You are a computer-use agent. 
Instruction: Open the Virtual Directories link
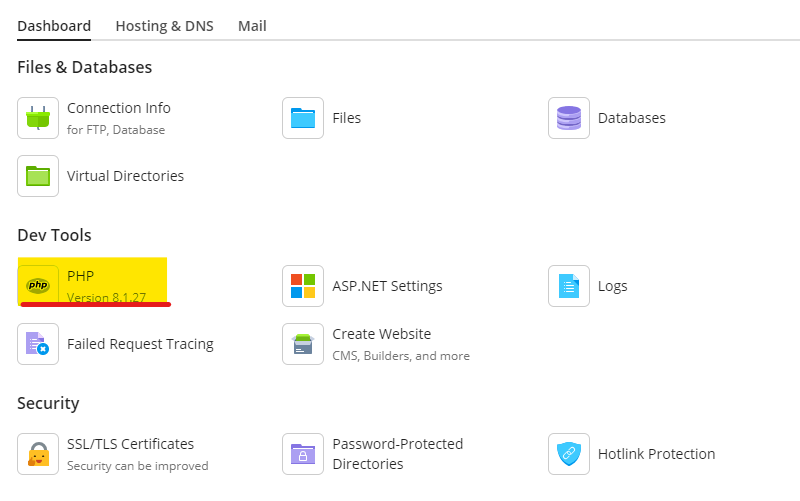tap(125, 176)
